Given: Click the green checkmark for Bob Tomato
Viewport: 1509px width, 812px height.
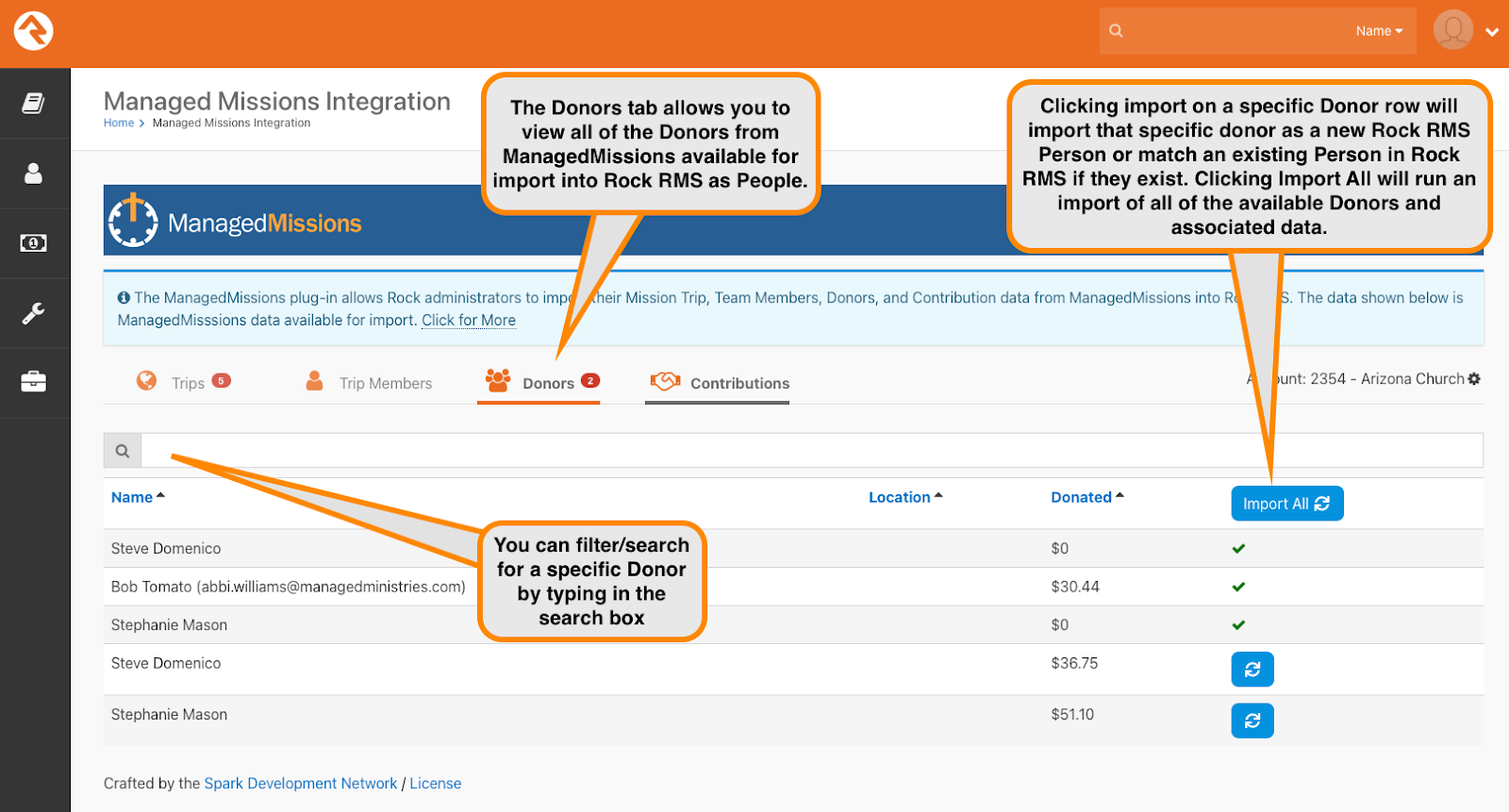Looking at the screenshot, I should click(x=1238, y=587).
